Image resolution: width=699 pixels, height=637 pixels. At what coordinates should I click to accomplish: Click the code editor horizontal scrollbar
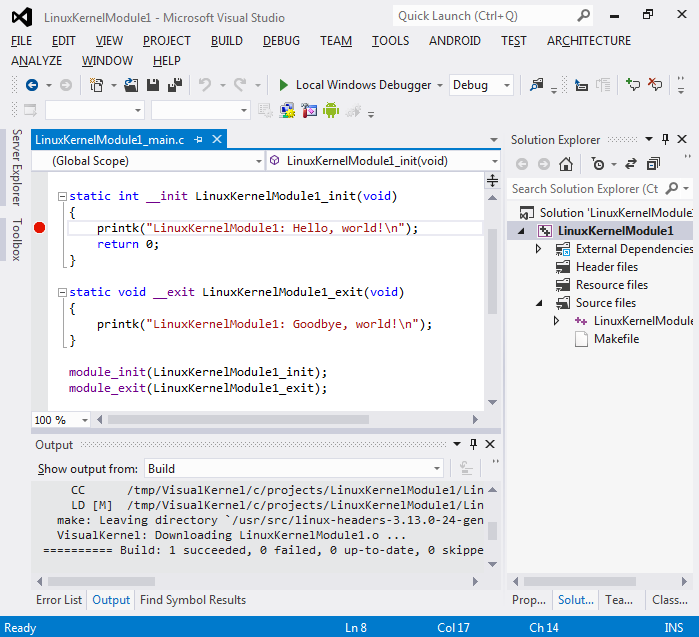point(238,419)
